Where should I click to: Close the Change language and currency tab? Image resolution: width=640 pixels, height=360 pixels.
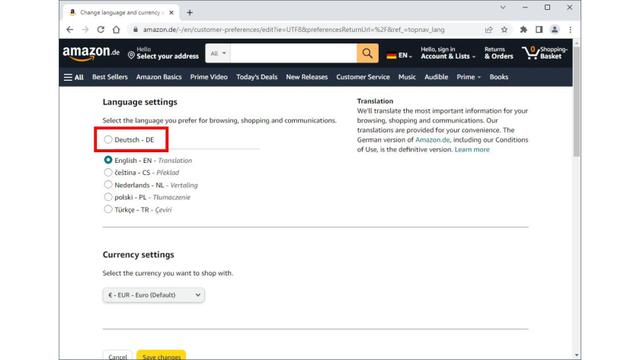coord(171,13)
